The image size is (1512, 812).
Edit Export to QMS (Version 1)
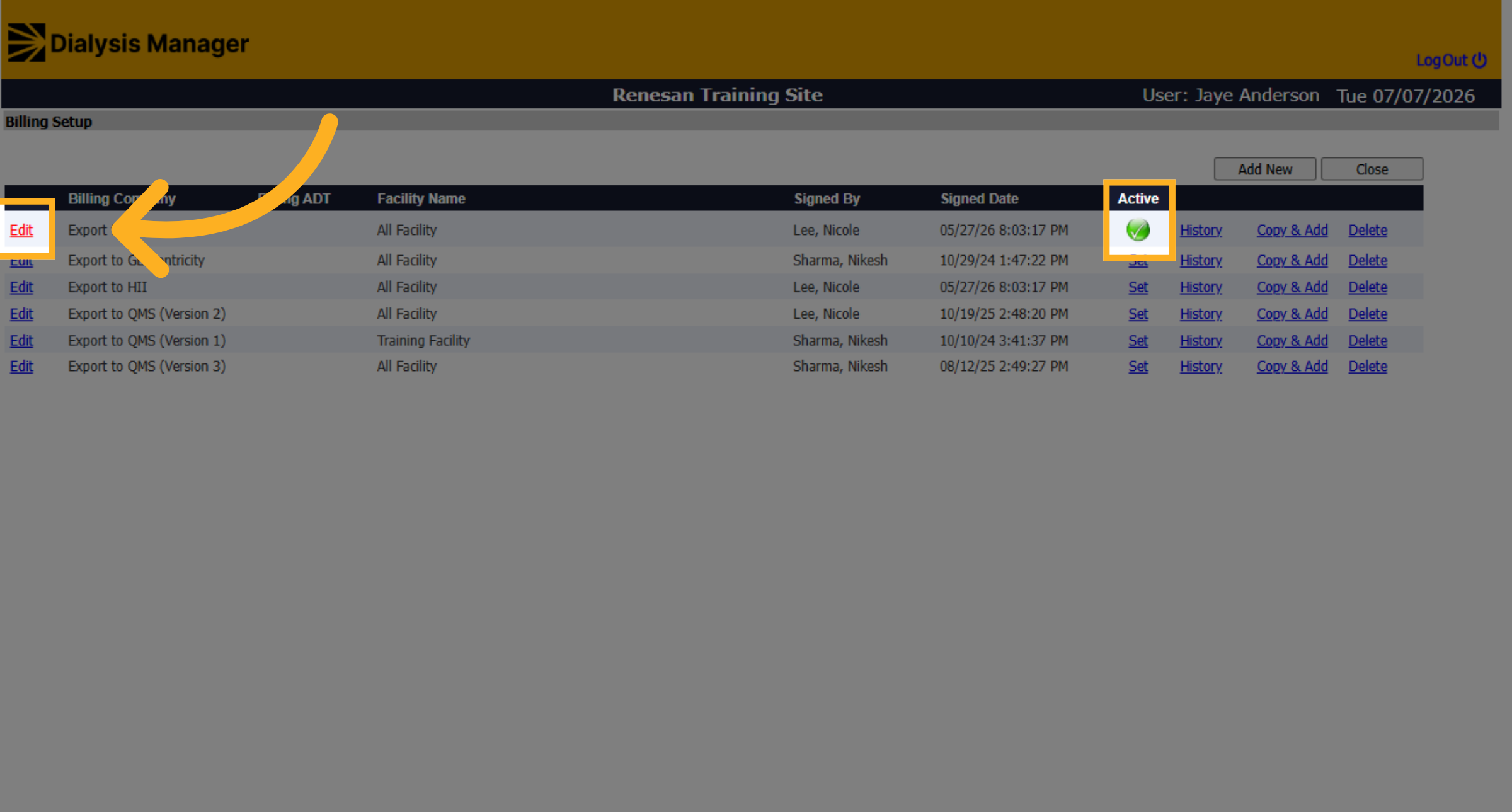click(21, 340)
